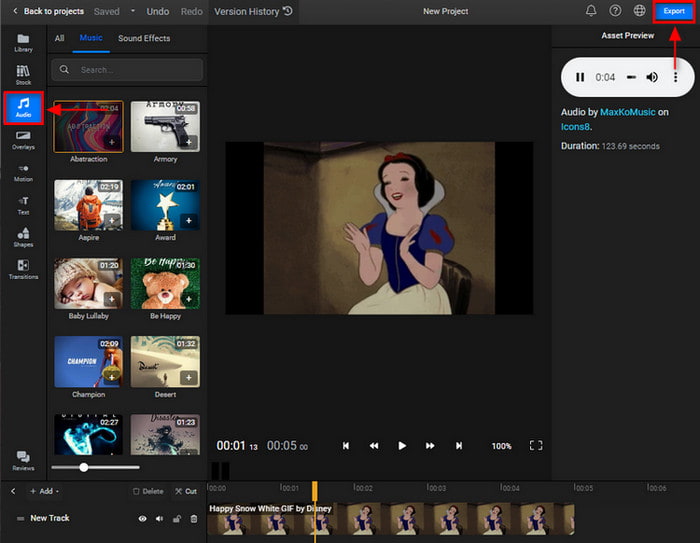
Task: Select the 01:23 music thumbnail
Action: coord(165,435)
